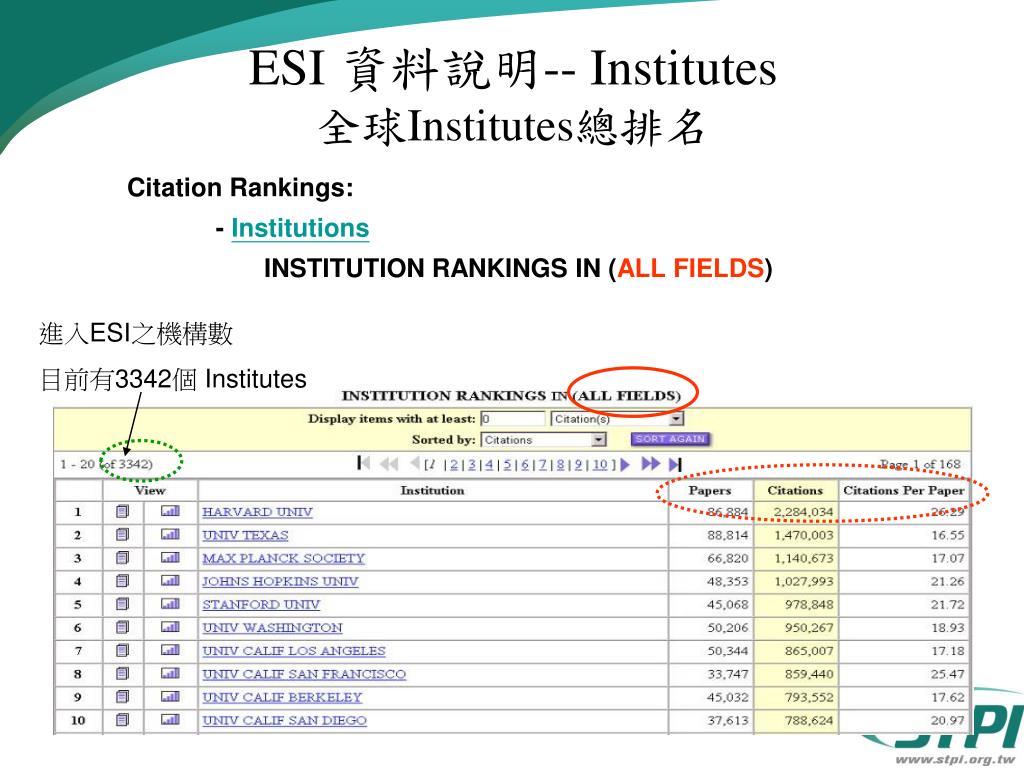Open graph icon for Univ Calif Berkeley row
The width and height of the screenshot is (1024, 768).
(x=170, y=697)
